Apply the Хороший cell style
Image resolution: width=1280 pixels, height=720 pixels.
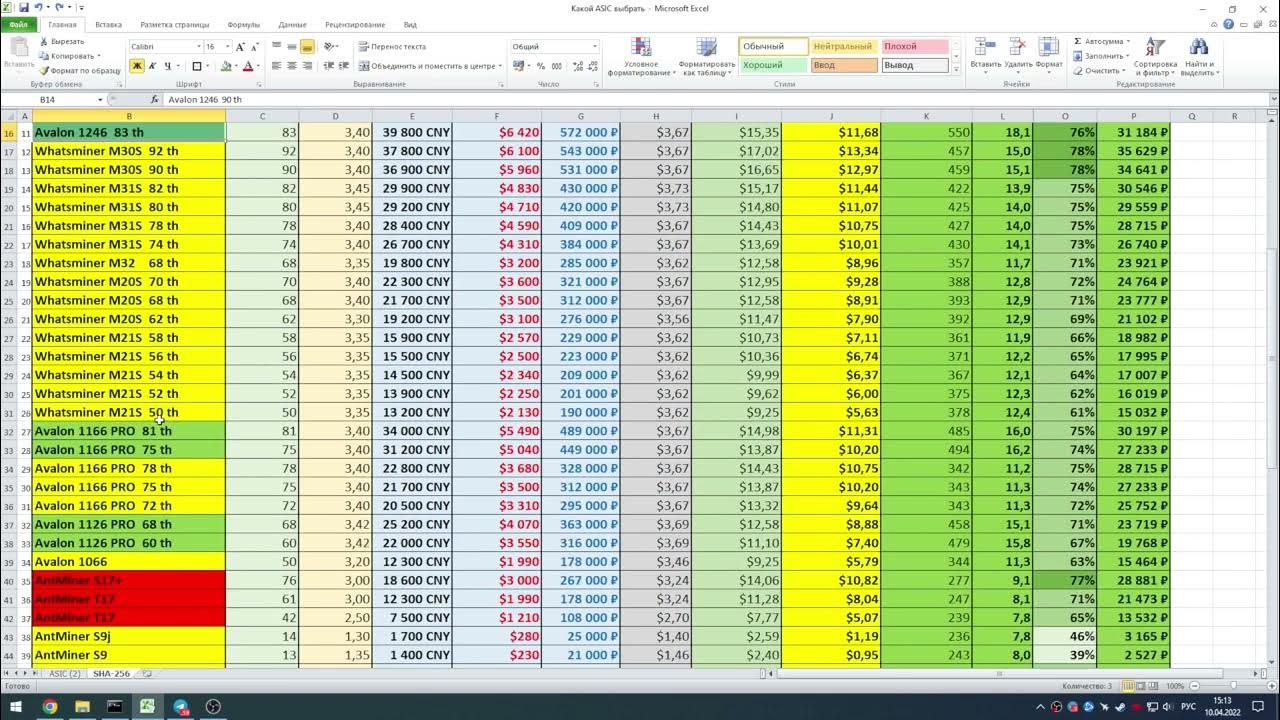tap(773, 65)
